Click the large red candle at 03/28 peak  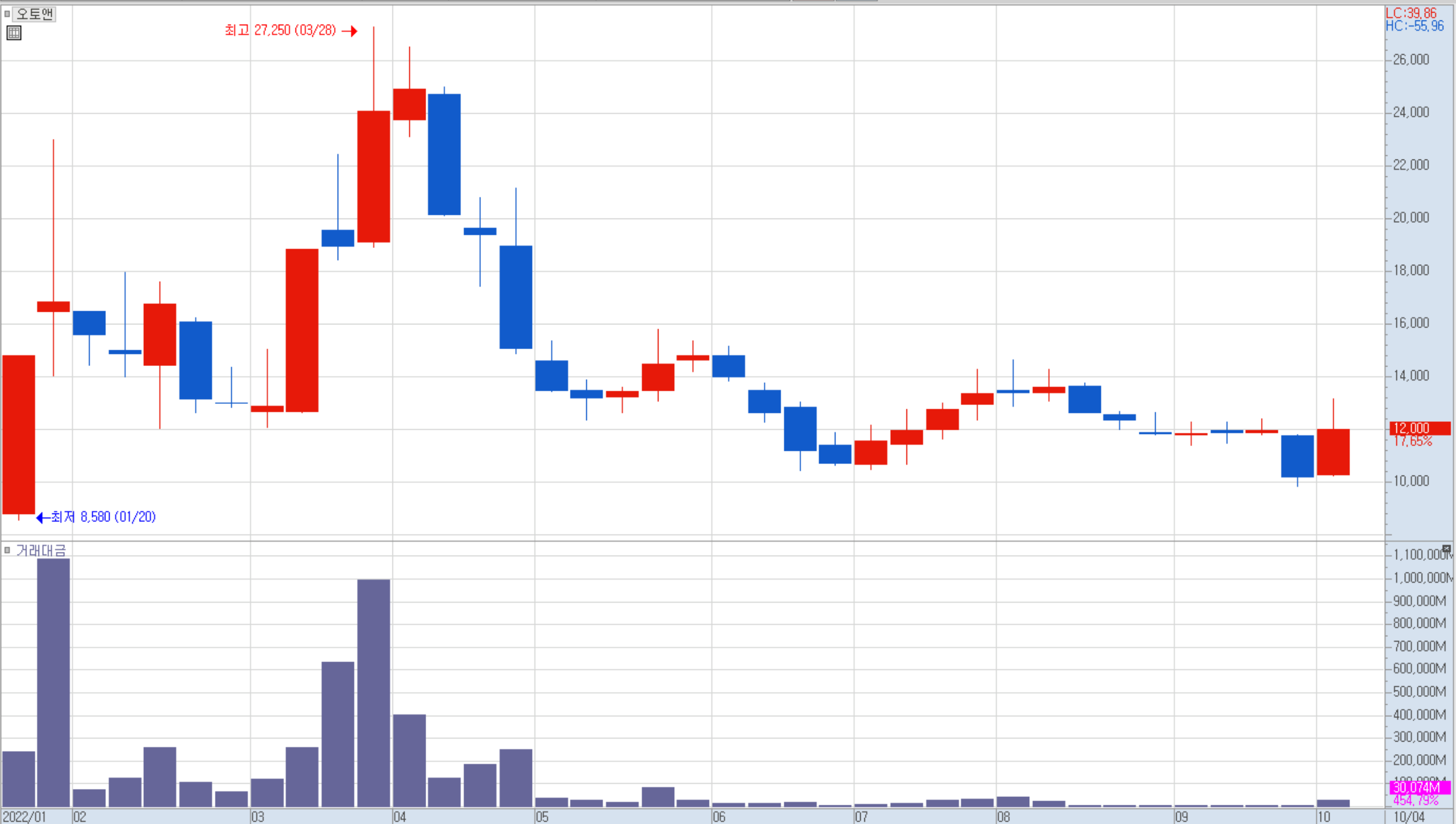[373, 176]
